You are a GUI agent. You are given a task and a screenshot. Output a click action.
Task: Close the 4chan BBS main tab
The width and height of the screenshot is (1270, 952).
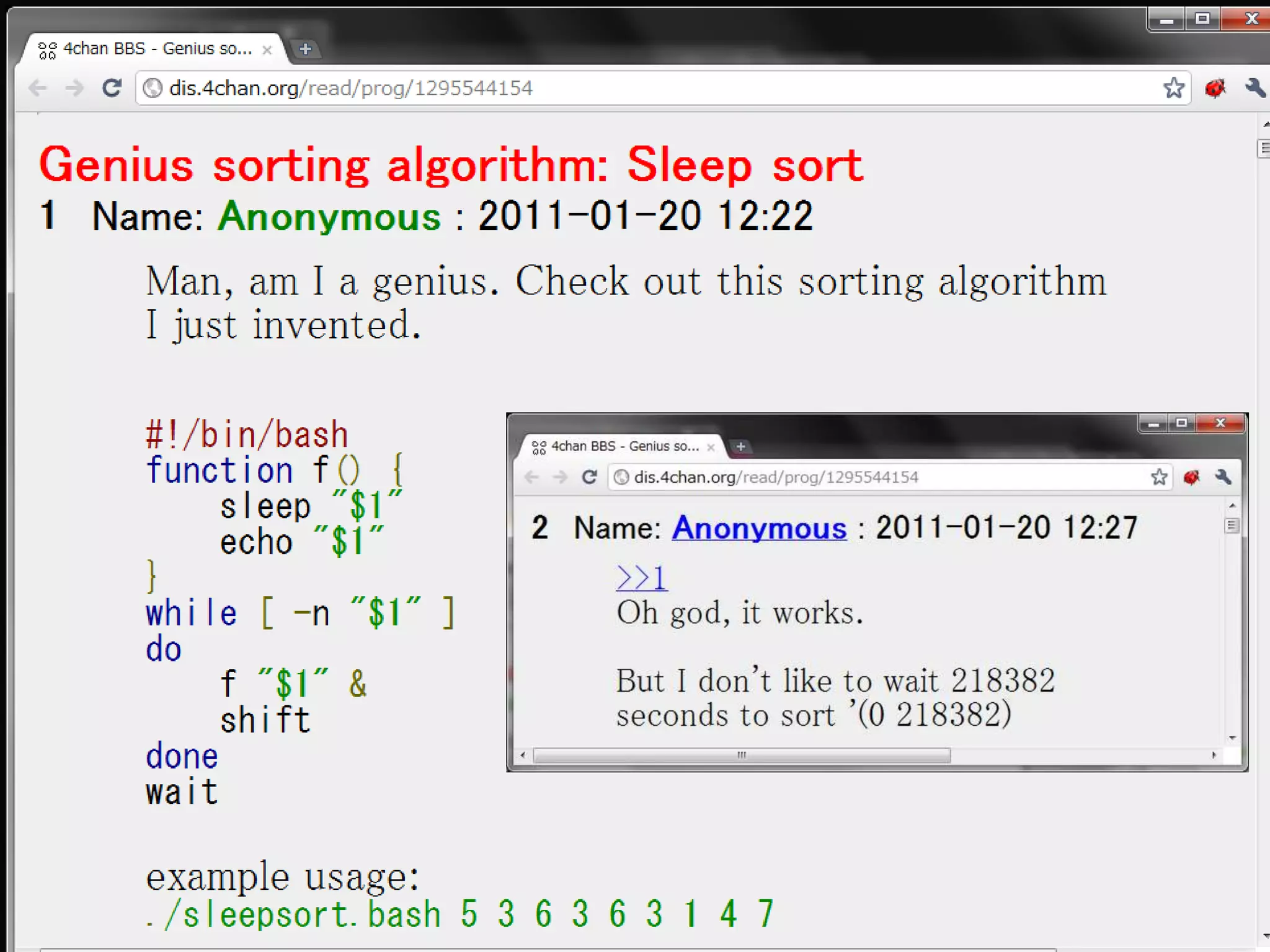coord(267,50)
